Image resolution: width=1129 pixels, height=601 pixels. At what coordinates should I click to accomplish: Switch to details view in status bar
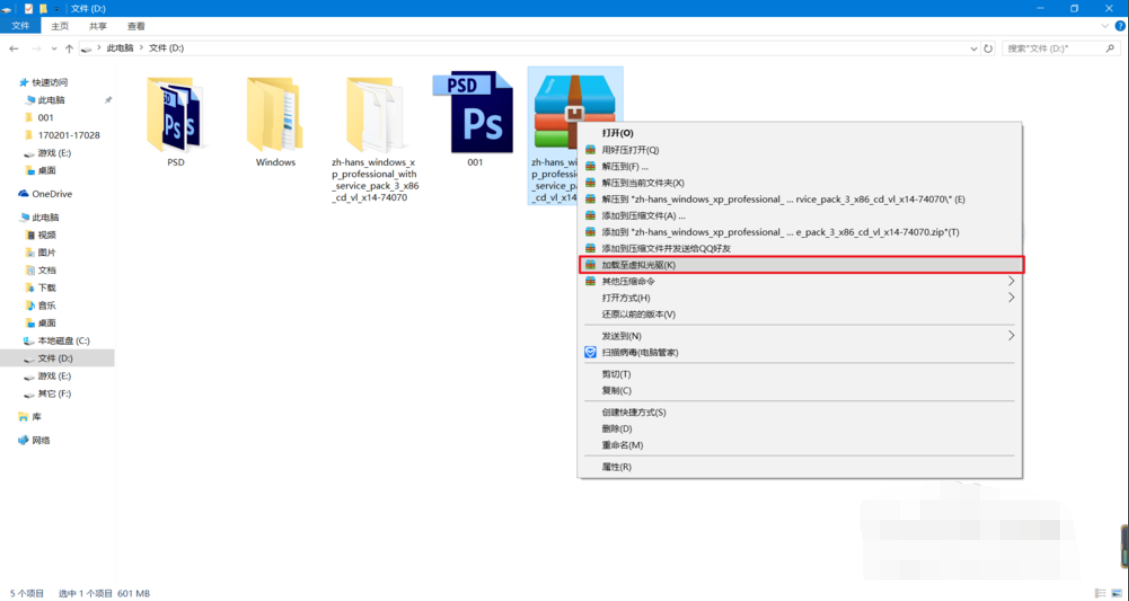coord(1102,594)
